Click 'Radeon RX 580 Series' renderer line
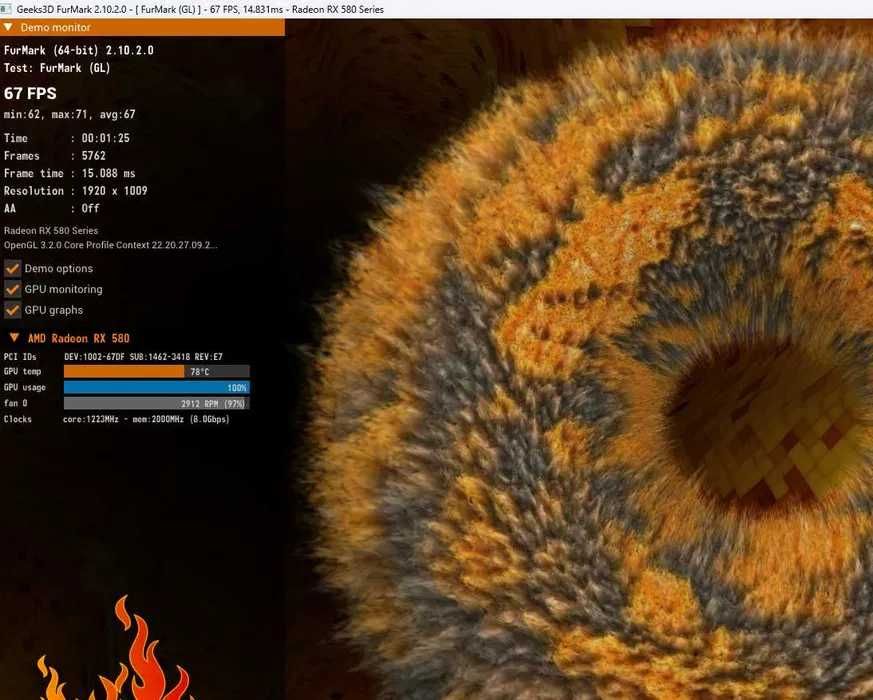 51,231
